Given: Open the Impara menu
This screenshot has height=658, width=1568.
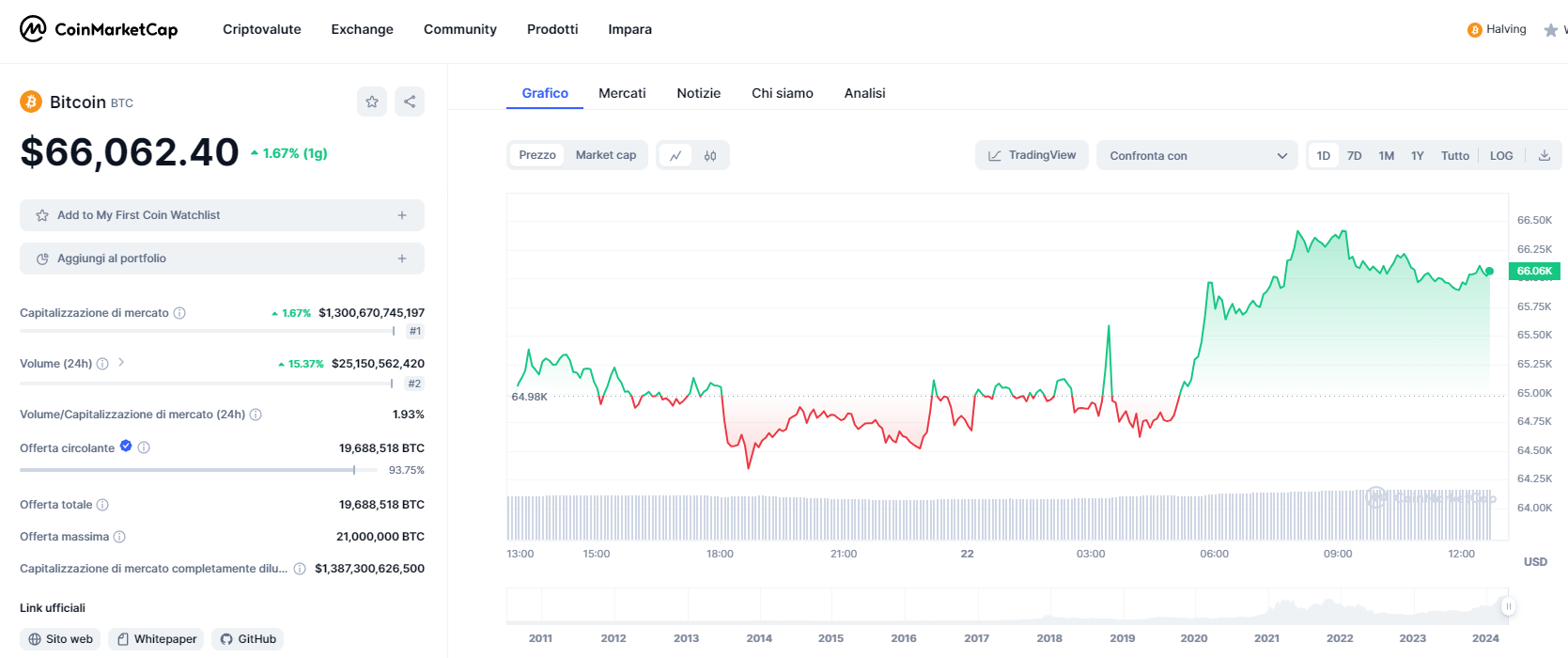Looking at the screenshot, I should (630, 29).
